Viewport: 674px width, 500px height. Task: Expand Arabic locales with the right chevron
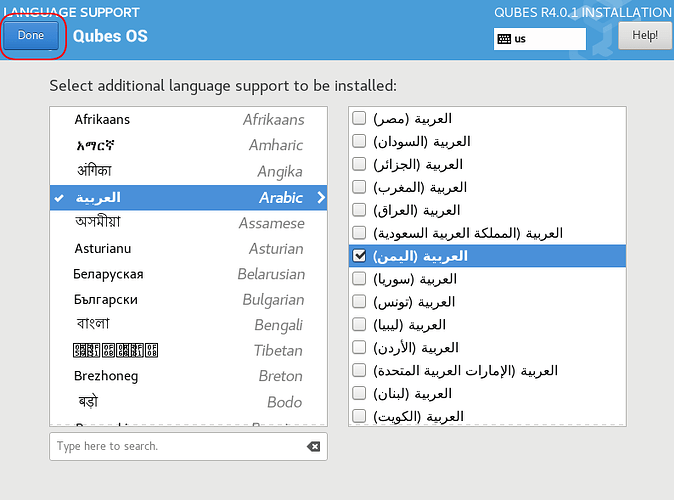click(321, 198)
